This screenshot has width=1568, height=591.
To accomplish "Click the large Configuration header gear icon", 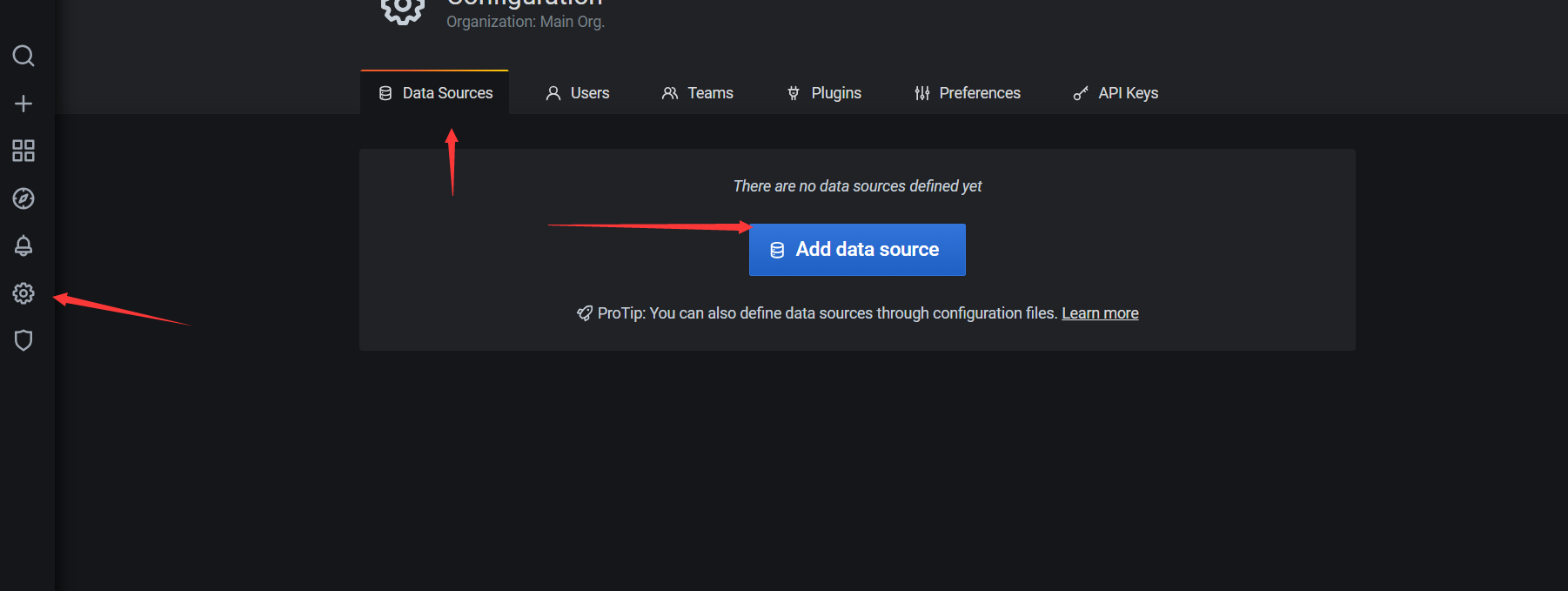I will click(x=402, y=9).
